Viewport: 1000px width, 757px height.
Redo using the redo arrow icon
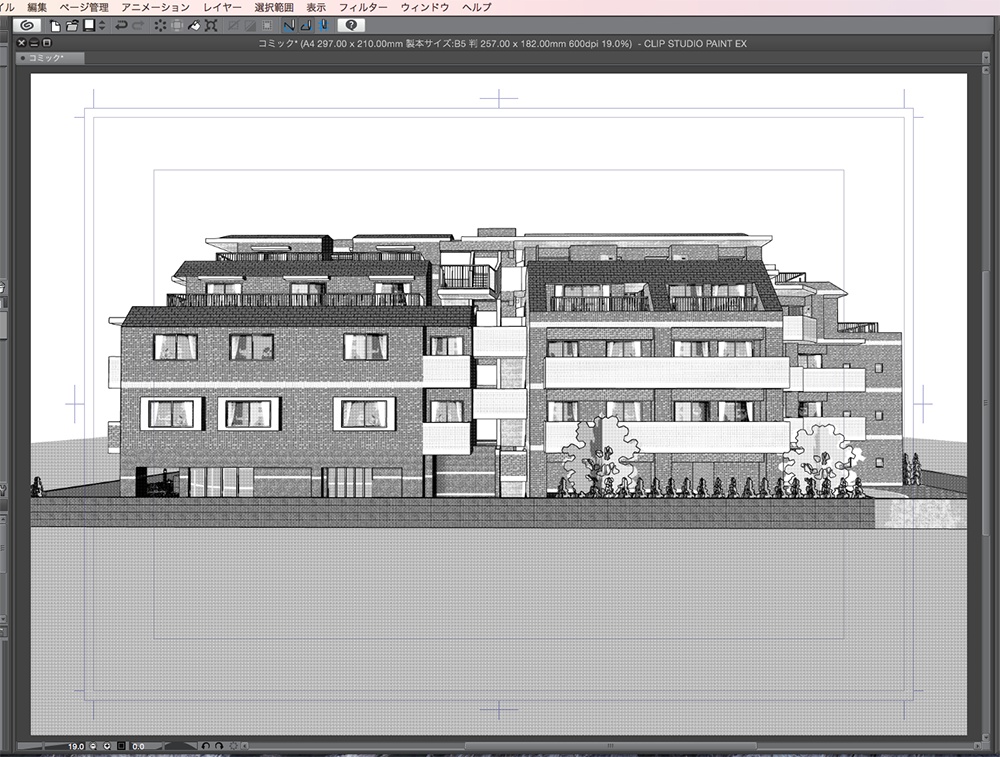138,27
